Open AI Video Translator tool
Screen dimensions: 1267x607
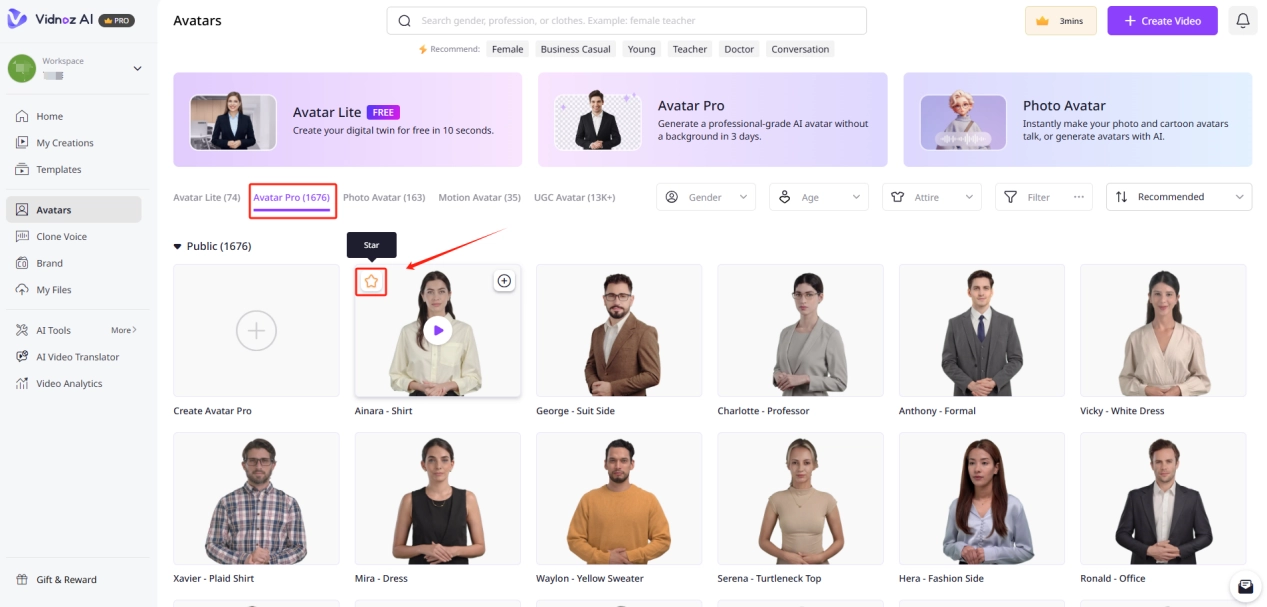point(77,357)
